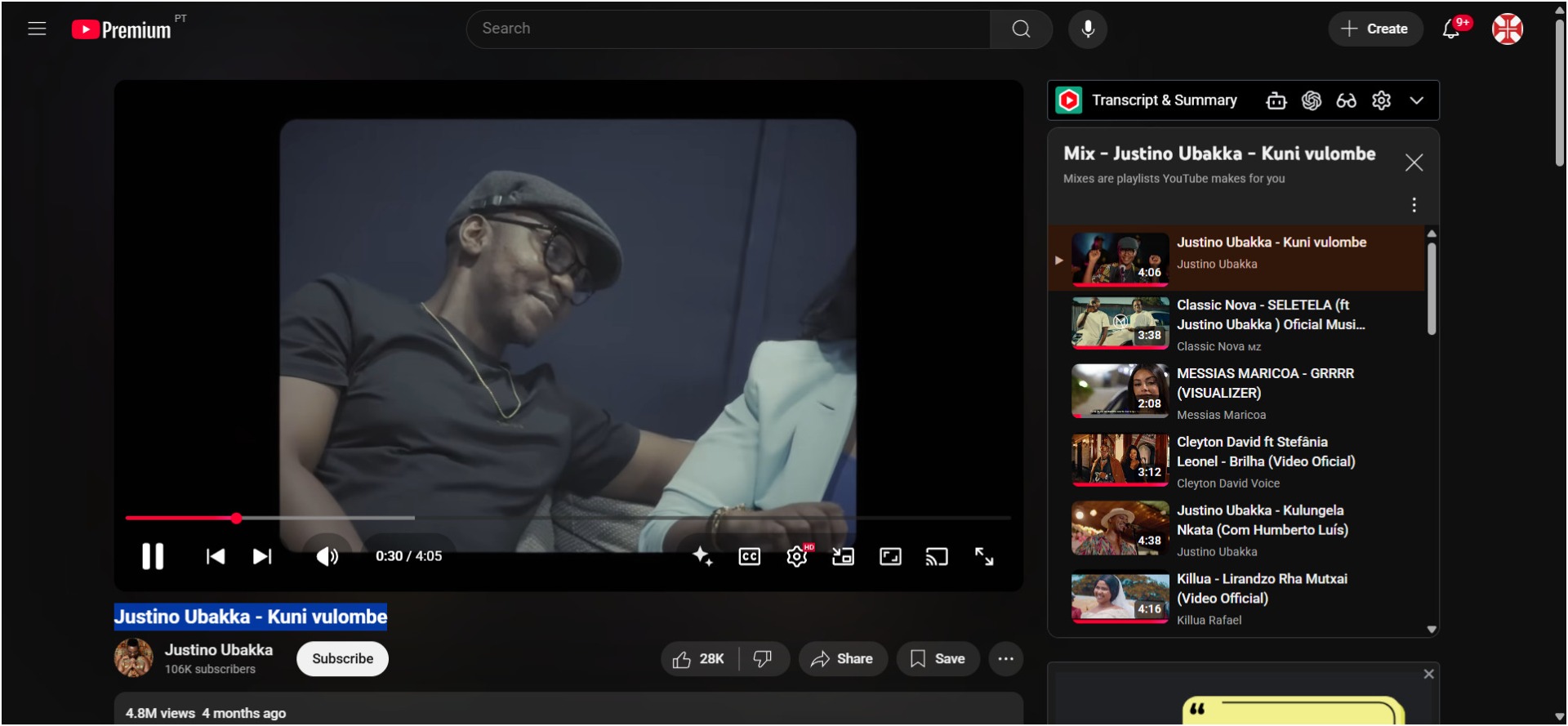Go to YouTube Premium home logo
The width and height of the screenshot is (1568, 726).
121,30
